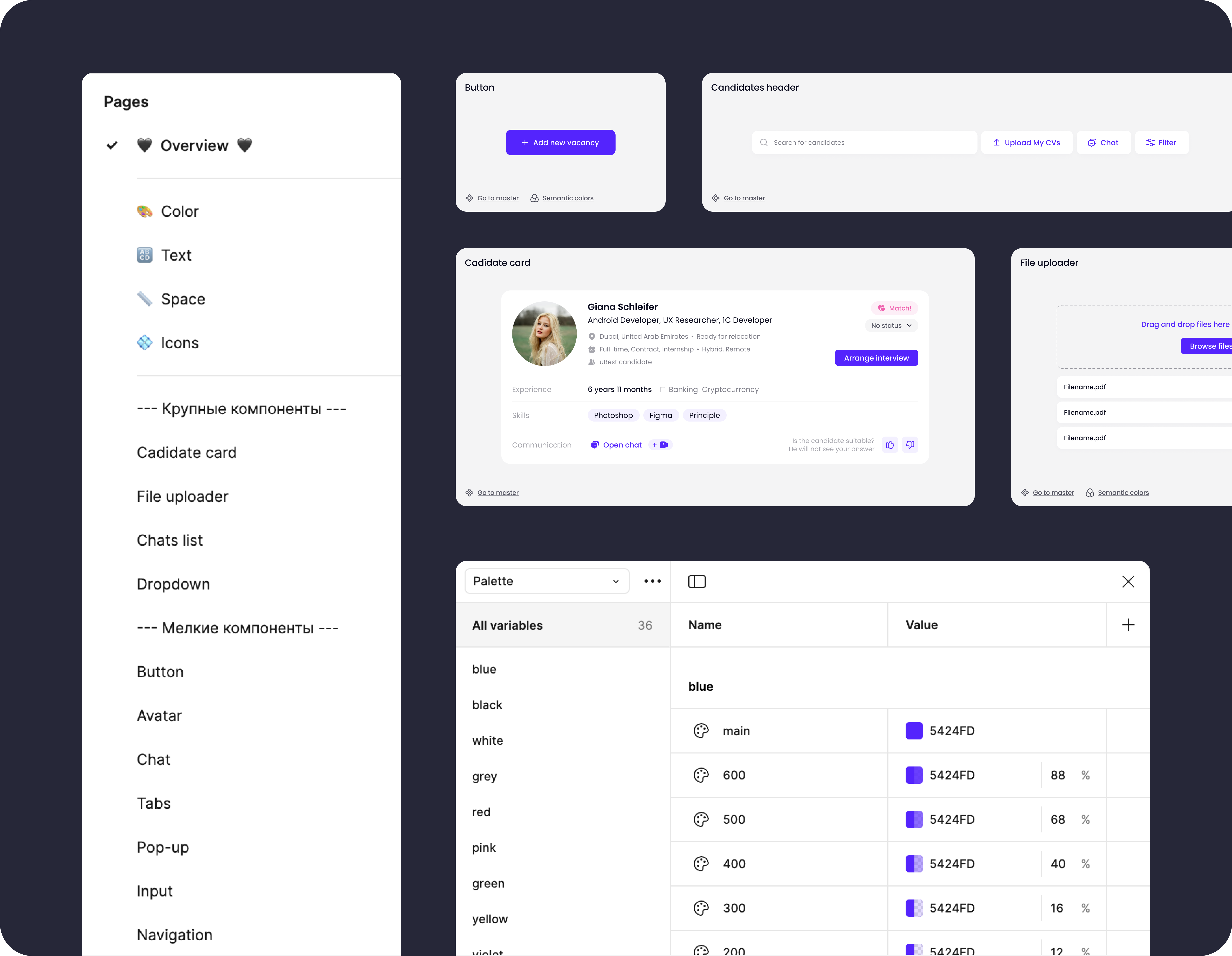1232x956 pixels.
Task: Follow Go to master link in Button card
Action: tap(498, 198)
